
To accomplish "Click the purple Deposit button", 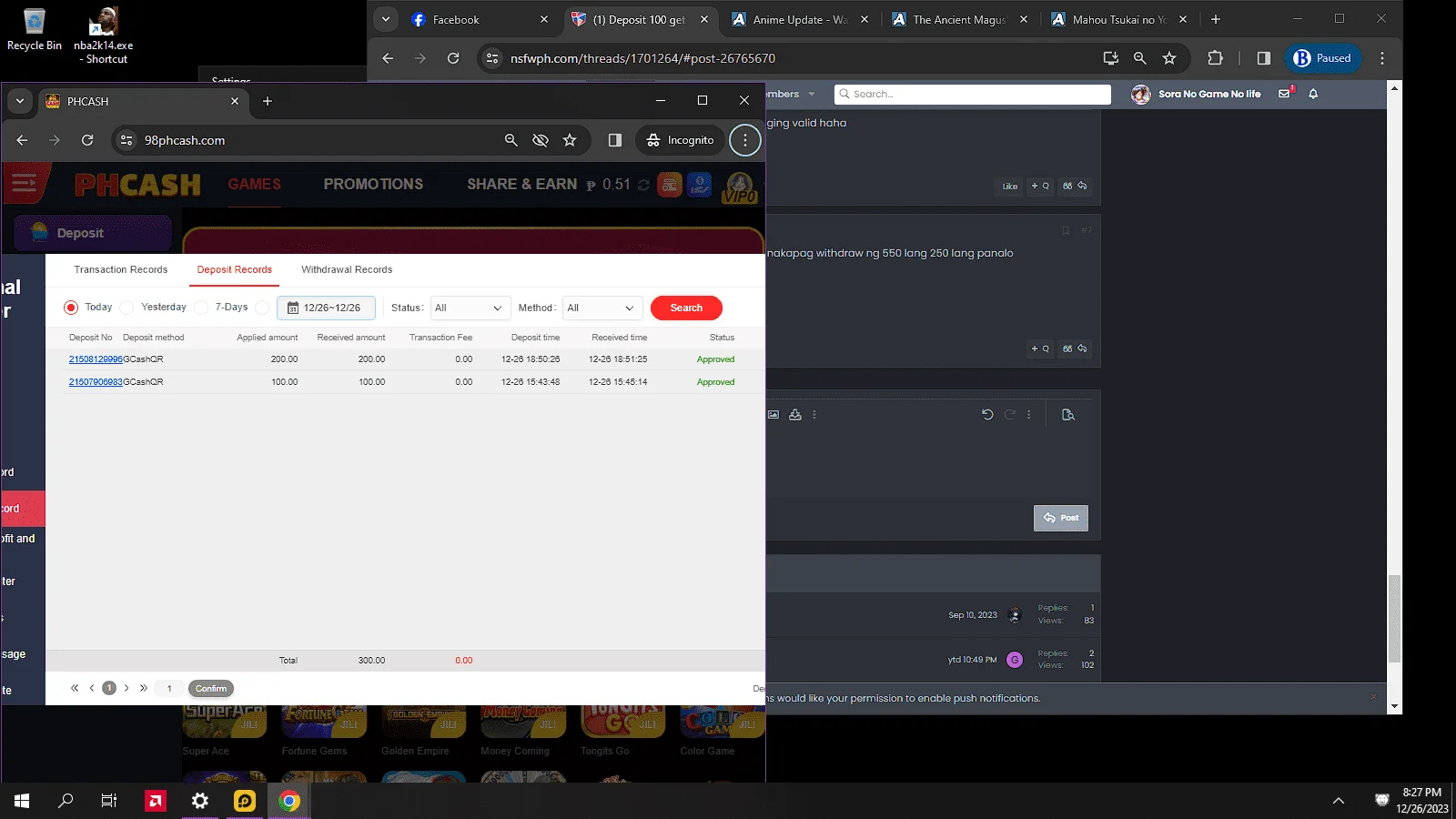I will point(93,233).
